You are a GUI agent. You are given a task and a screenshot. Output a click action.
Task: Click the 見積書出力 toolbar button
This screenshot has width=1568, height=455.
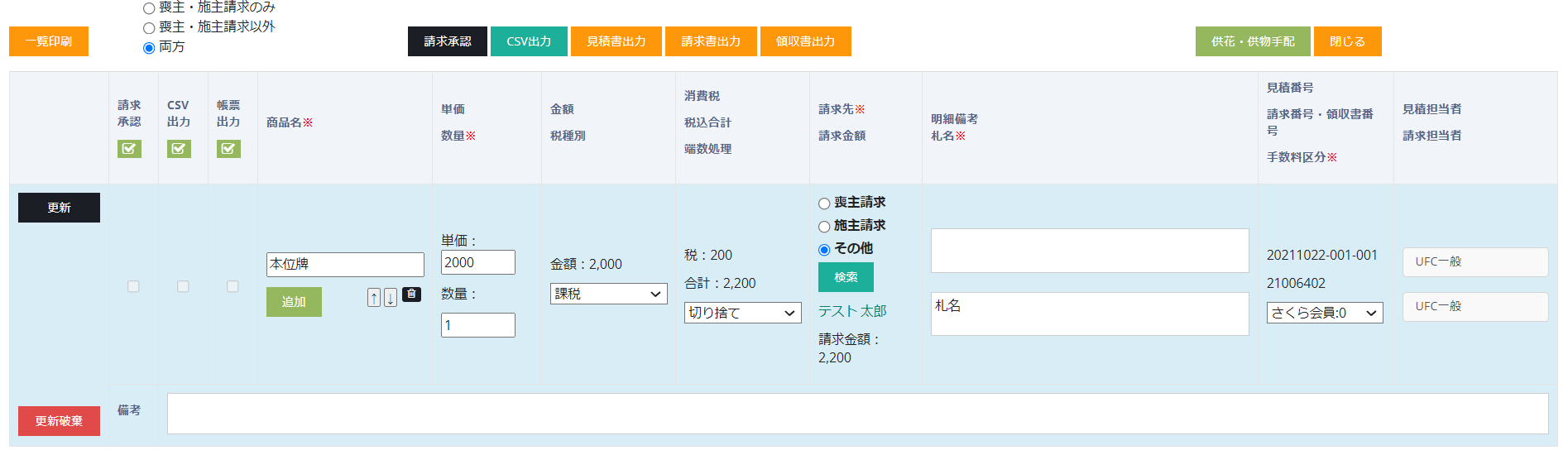(616, 41)
